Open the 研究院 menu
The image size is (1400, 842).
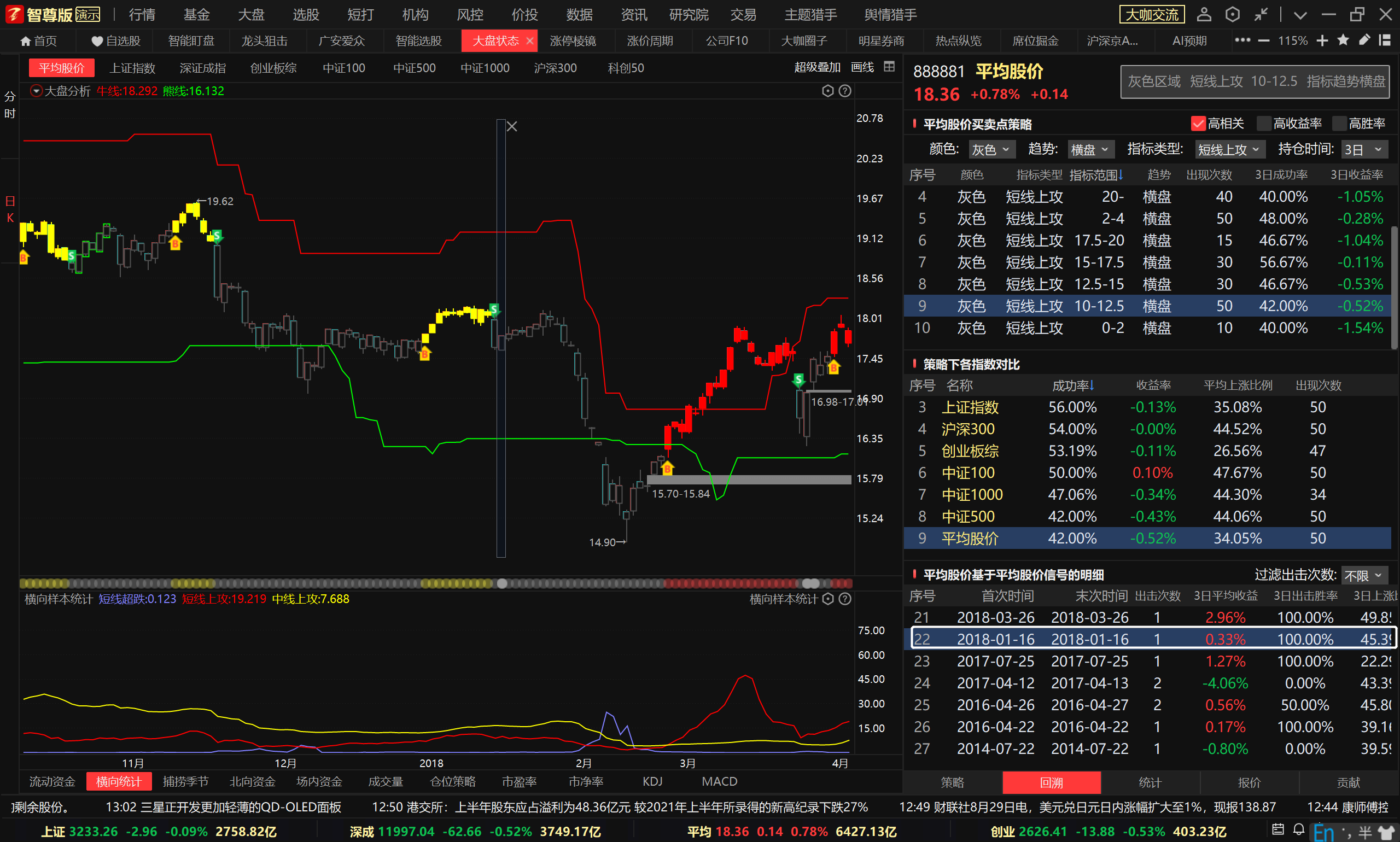coord(689,14)
